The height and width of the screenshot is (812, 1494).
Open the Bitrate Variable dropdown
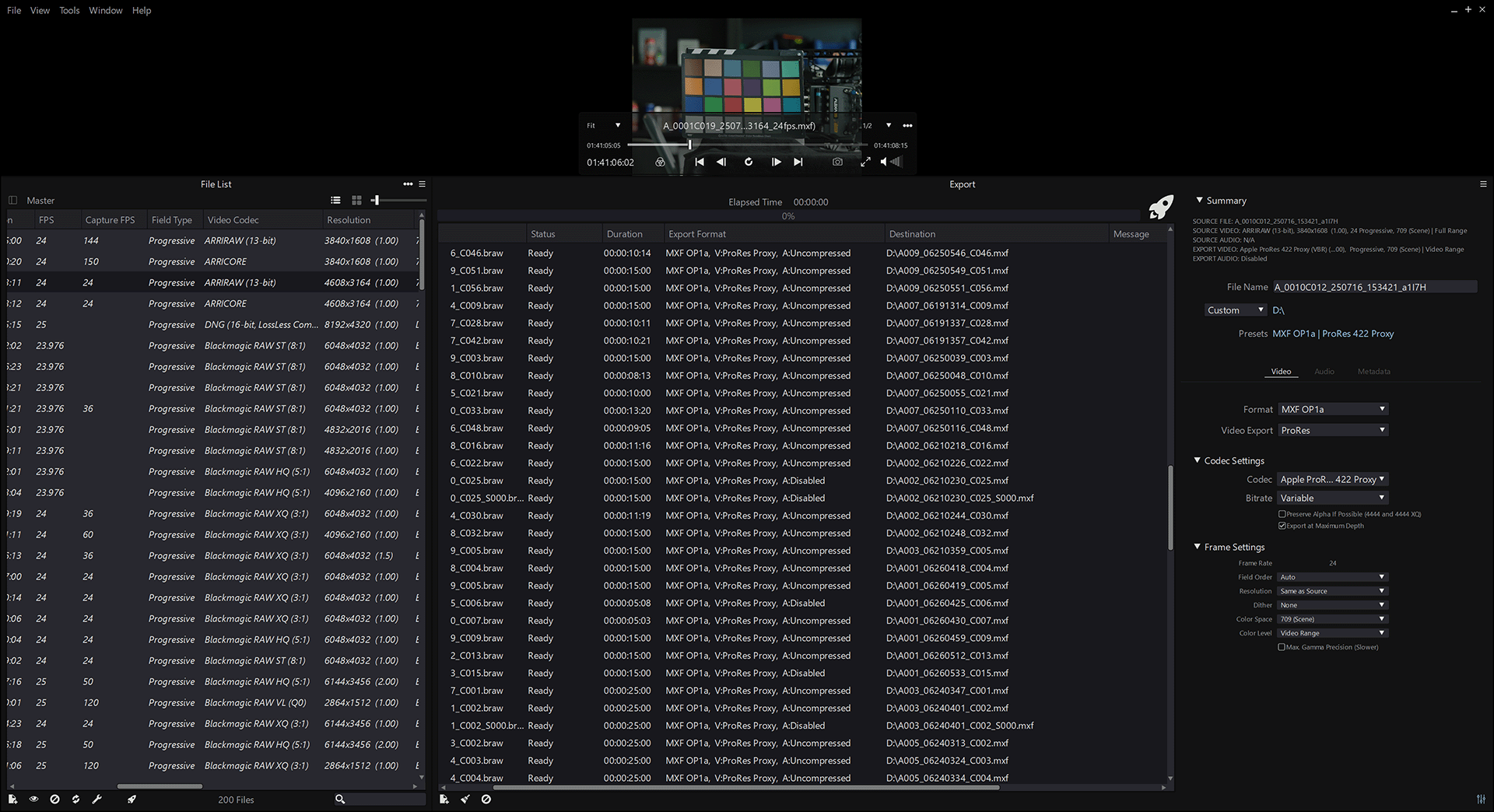click(1332, 498)
